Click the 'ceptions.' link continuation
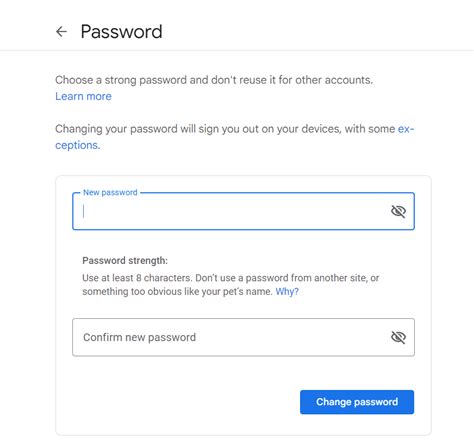Screen dimensions: 474x441 pos(78,145)
